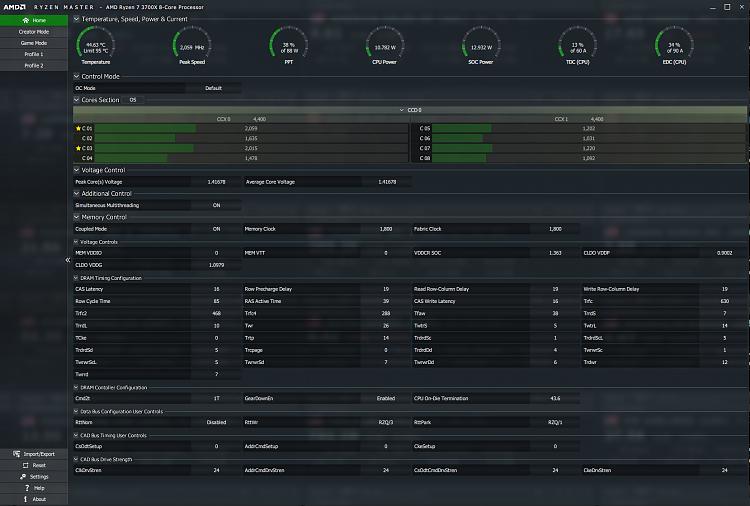Toggle the RttNom Disabled value

click(x=216, y=422)
